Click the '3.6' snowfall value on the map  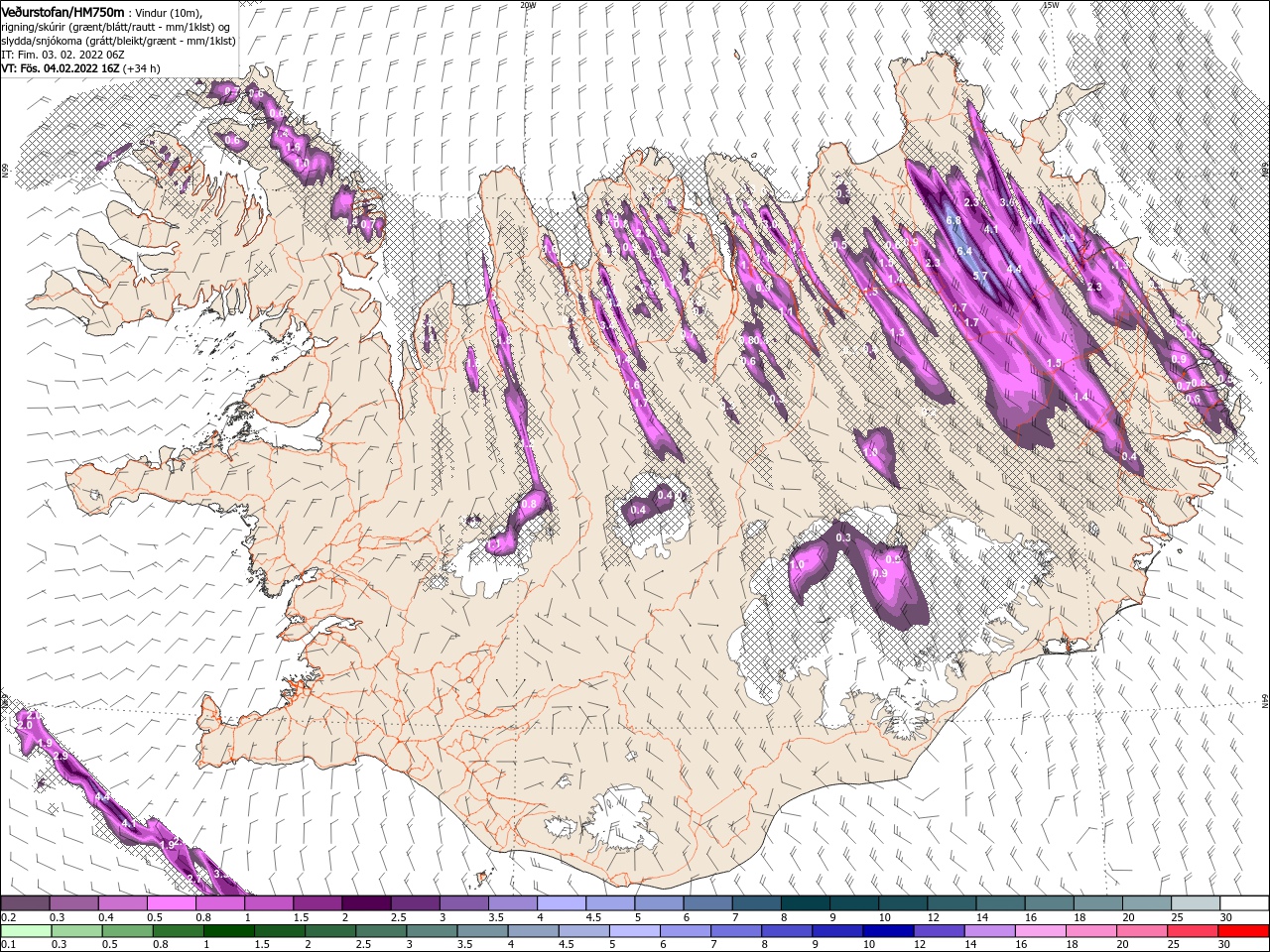tap(1008, 202)
